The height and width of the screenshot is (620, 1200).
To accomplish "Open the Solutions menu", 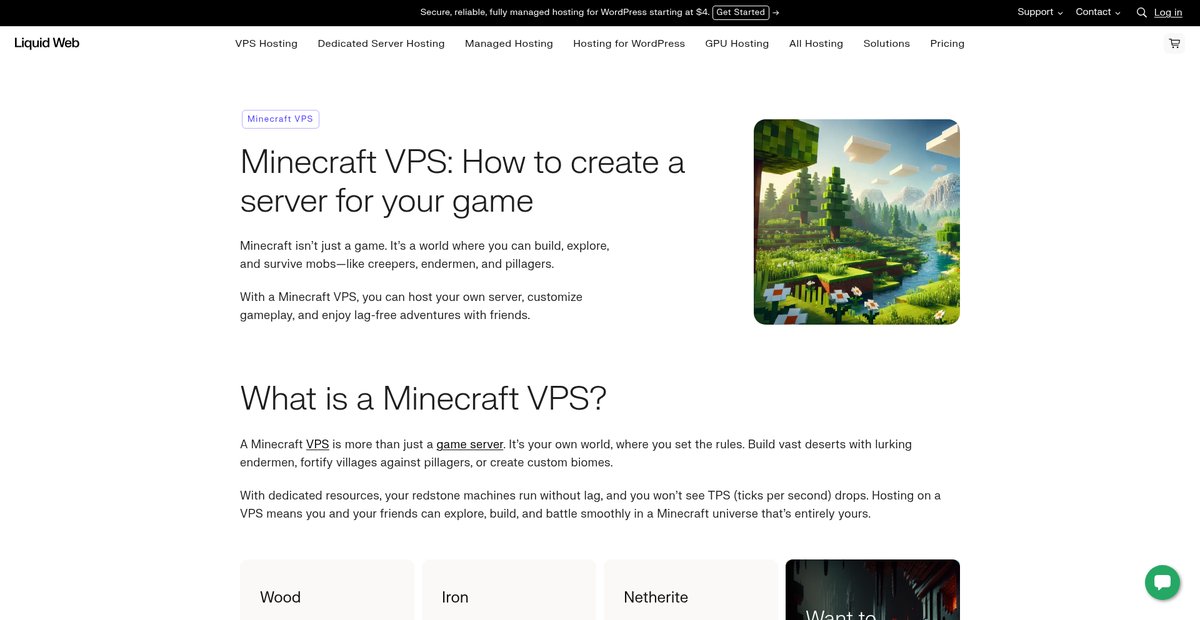I will (887, 44).
